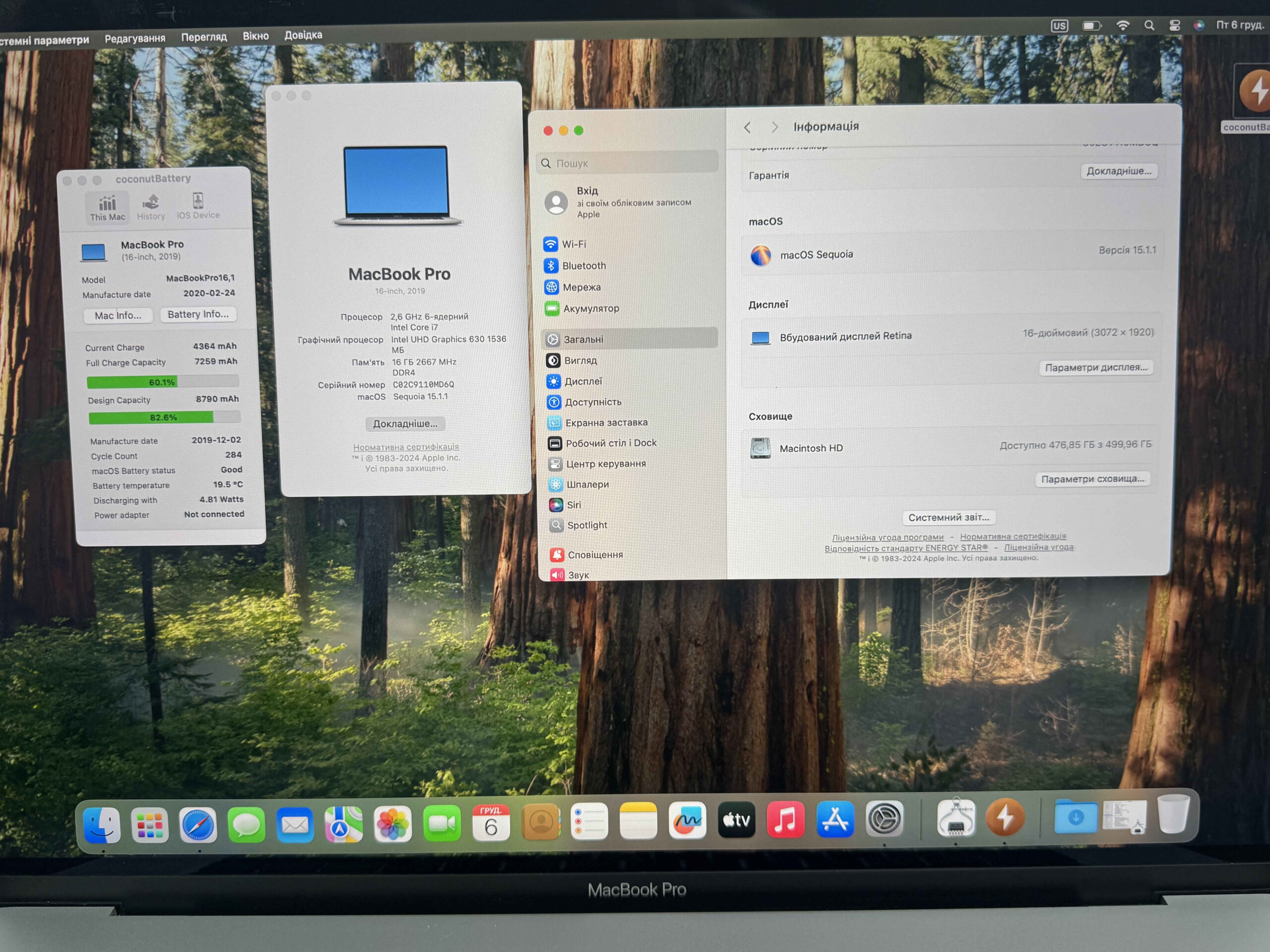The height and width of the screenshot is (952, 1270).
Task: Open Messages in the Dock
Action: [246, 825]
